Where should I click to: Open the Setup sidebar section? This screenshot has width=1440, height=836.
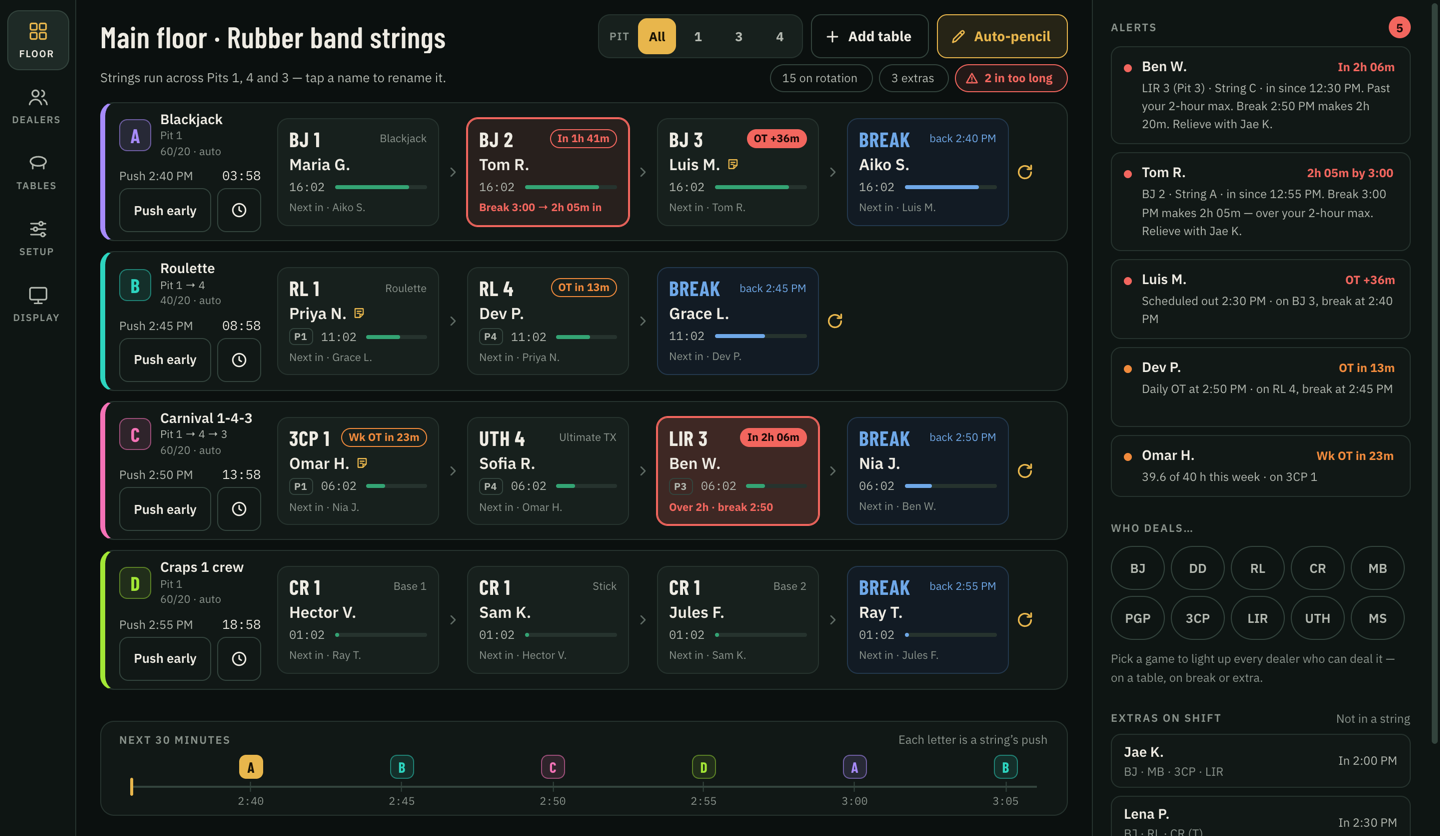pyautogui.click(x=37, y=238)
